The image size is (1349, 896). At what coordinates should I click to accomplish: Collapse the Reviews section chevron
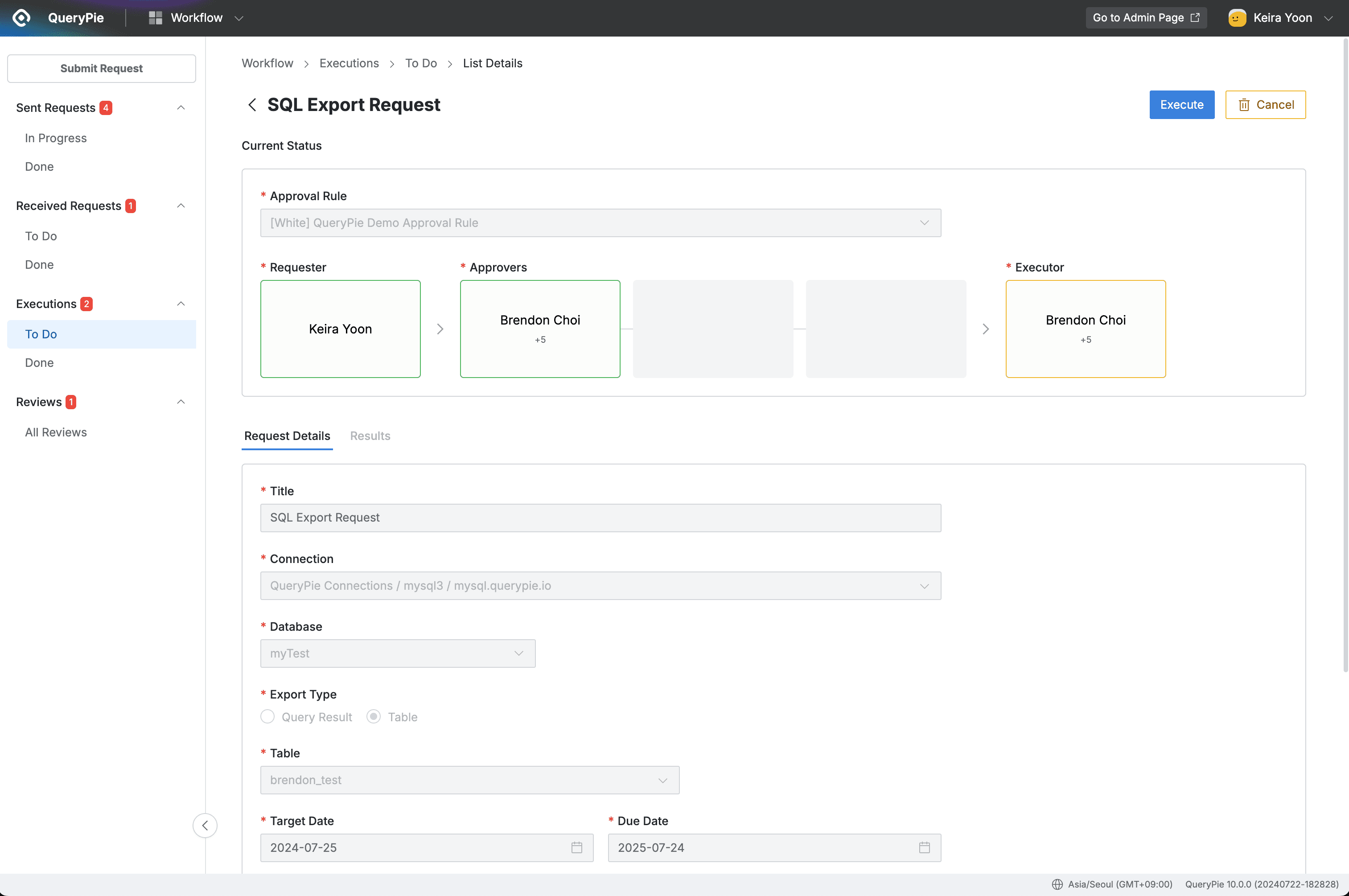181,402
